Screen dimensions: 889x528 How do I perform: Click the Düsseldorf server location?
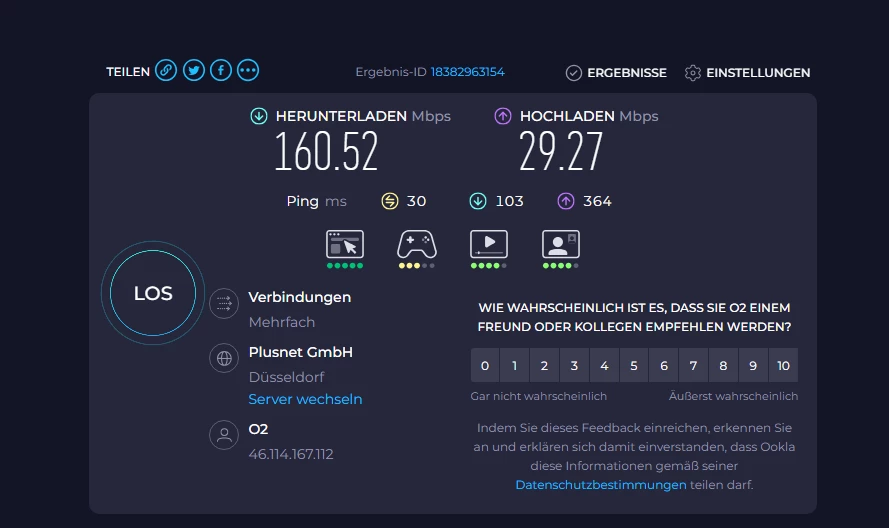(x=286, y=377)
